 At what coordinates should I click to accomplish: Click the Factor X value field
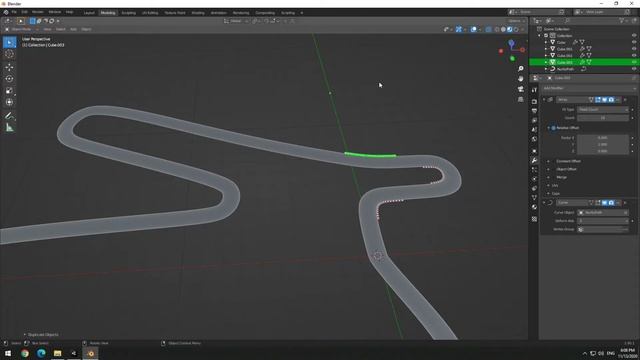603,138
